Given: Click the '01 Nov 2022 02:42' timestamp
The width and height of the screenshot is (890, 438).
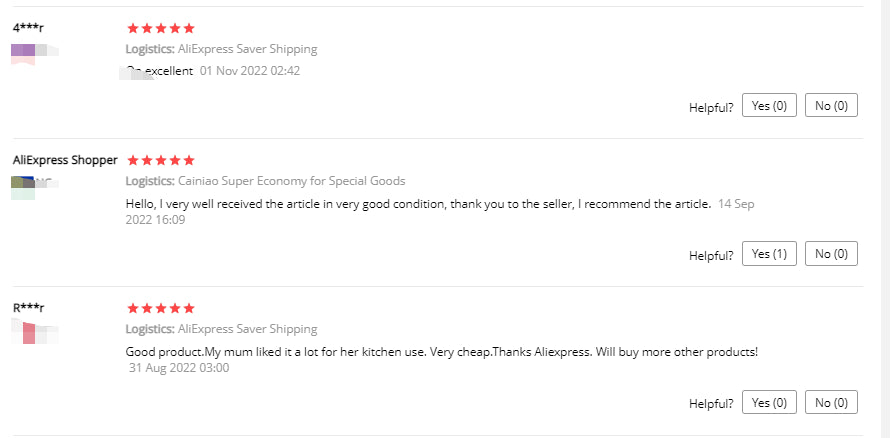Looking at the screenshot, I should click(x=250, y=71).
